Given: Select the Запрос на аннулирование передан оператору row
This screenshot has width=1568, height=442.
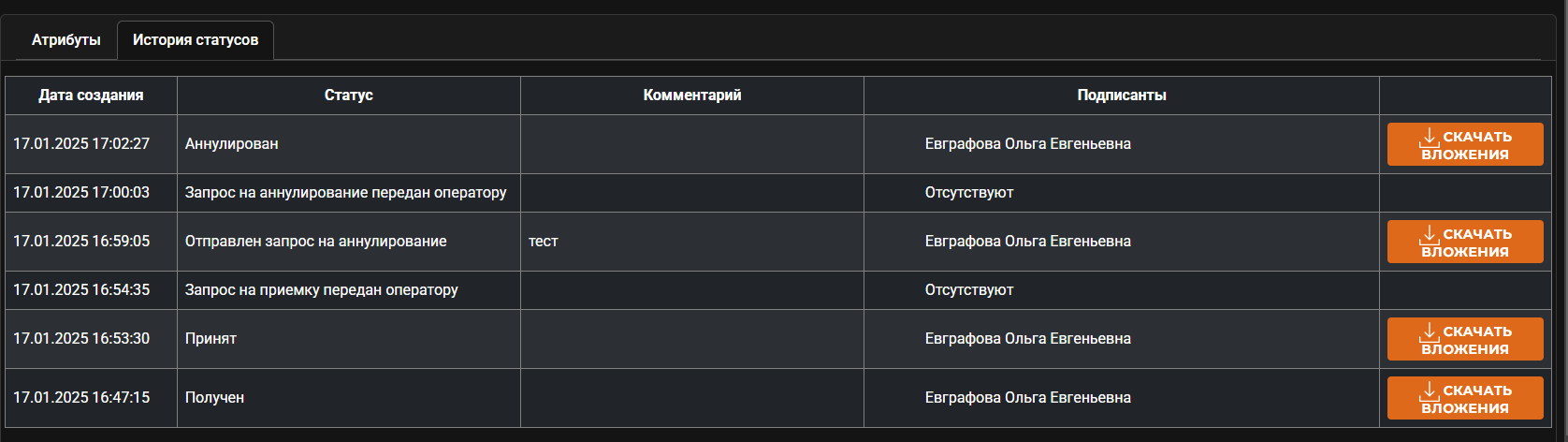Looking at the screenshot, I should (x=778, y=193).
